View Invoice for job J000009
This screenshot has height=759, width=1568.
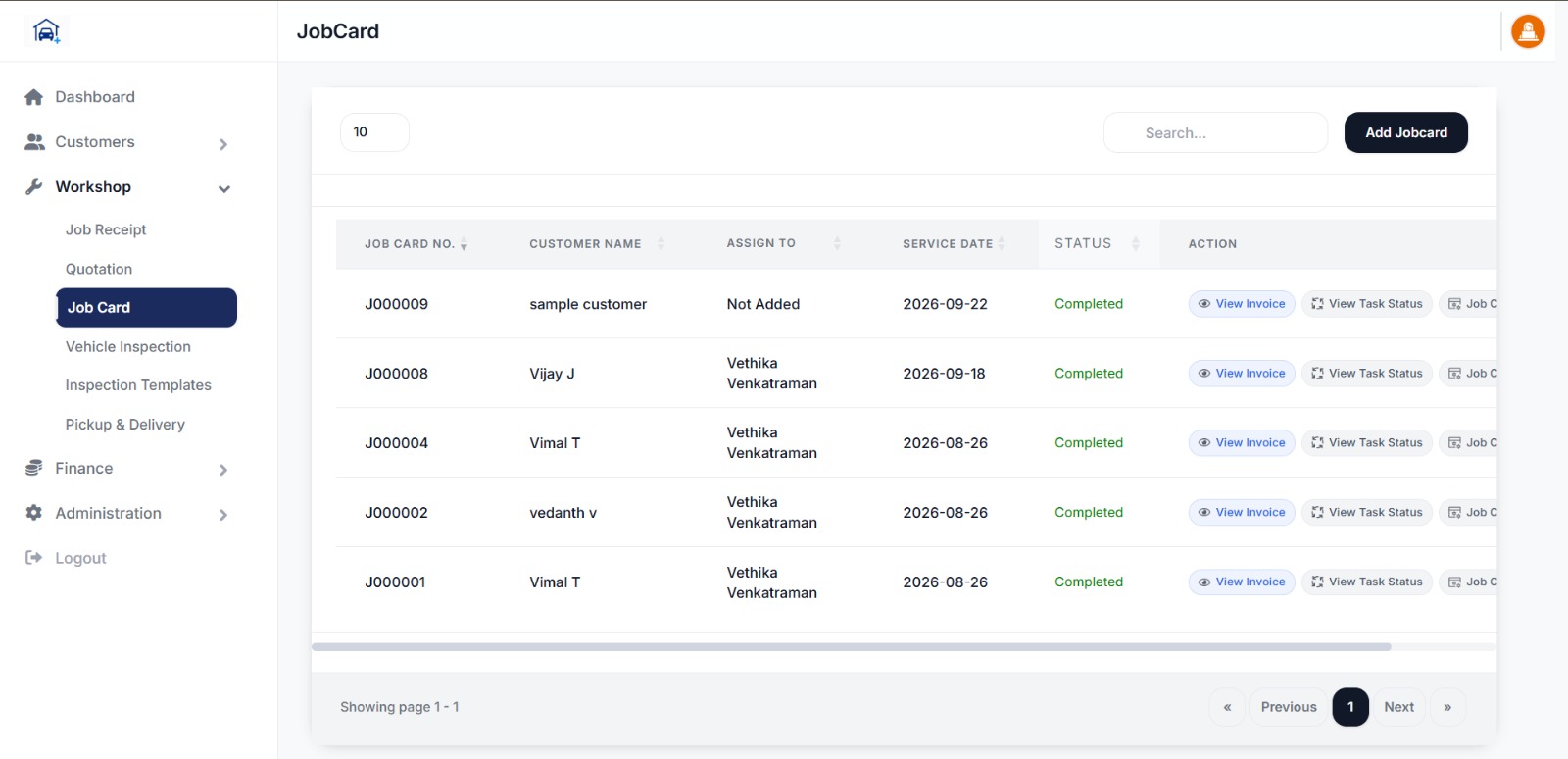tap(1242, 304)
